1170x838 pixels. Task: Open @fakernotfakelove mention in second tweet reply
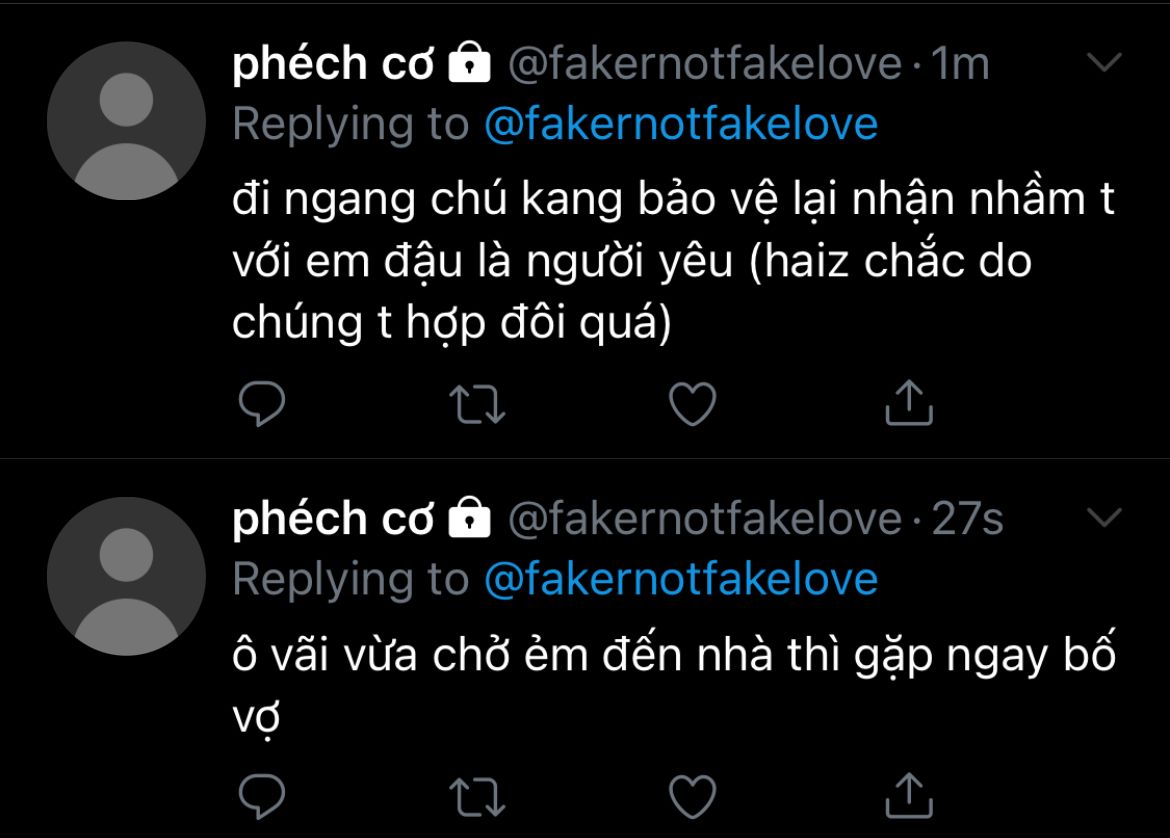tap(681, 579)
